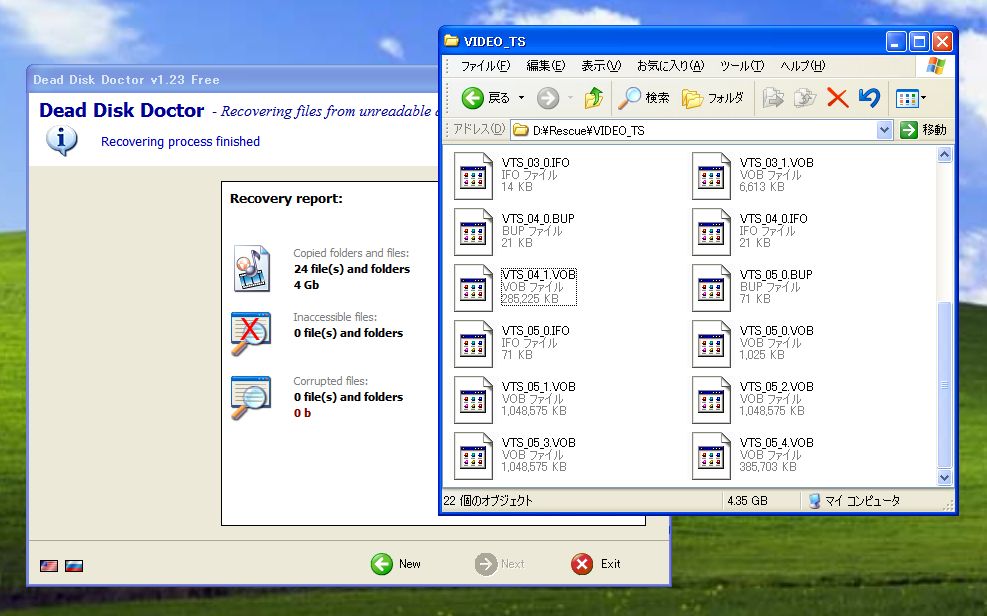
Task: Click the corrupted files magnifier icon
Action: (251, 397)
